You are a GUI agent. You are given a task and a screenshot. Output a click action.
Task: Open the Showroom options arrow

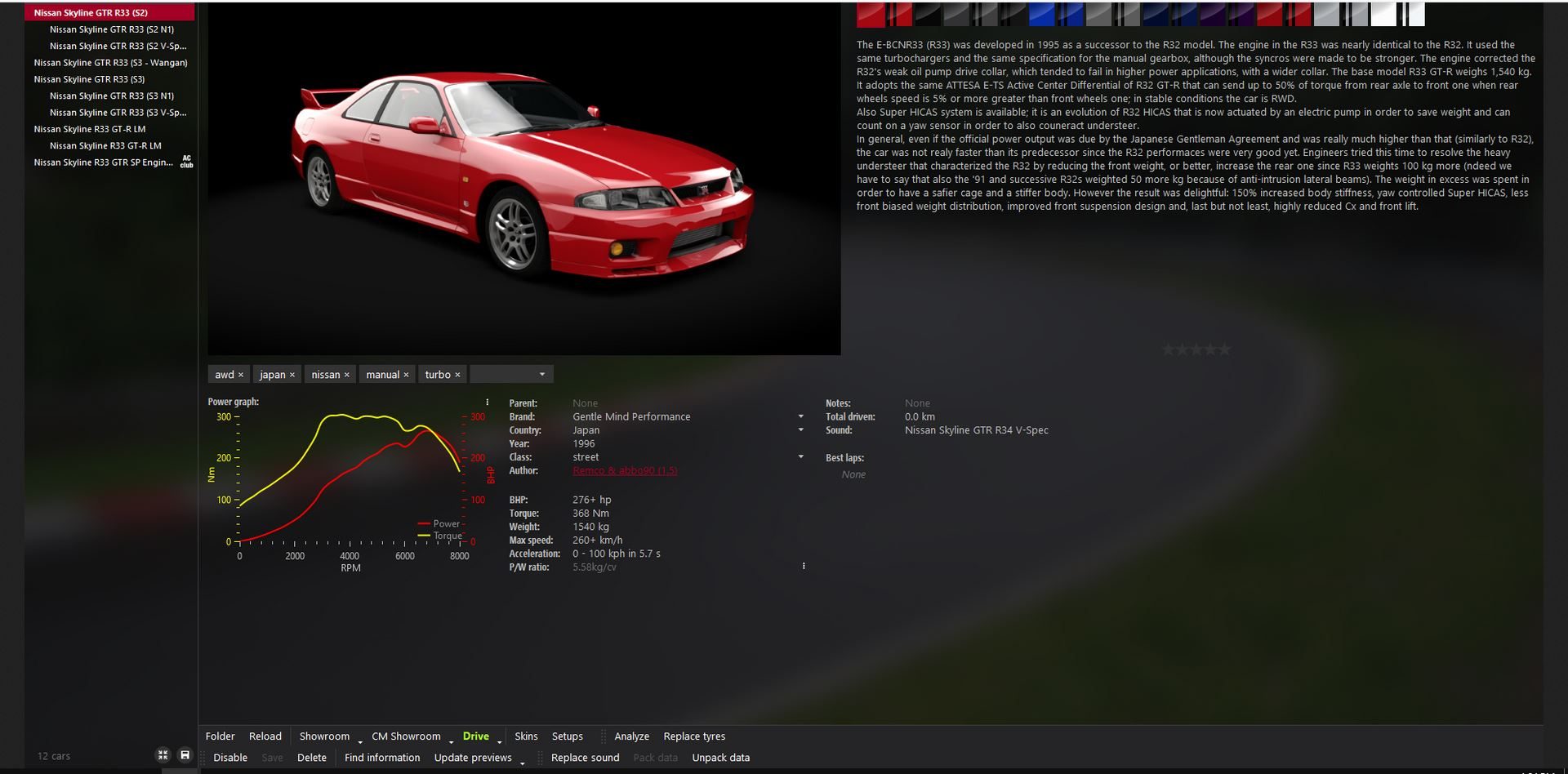tap(360, 741)
